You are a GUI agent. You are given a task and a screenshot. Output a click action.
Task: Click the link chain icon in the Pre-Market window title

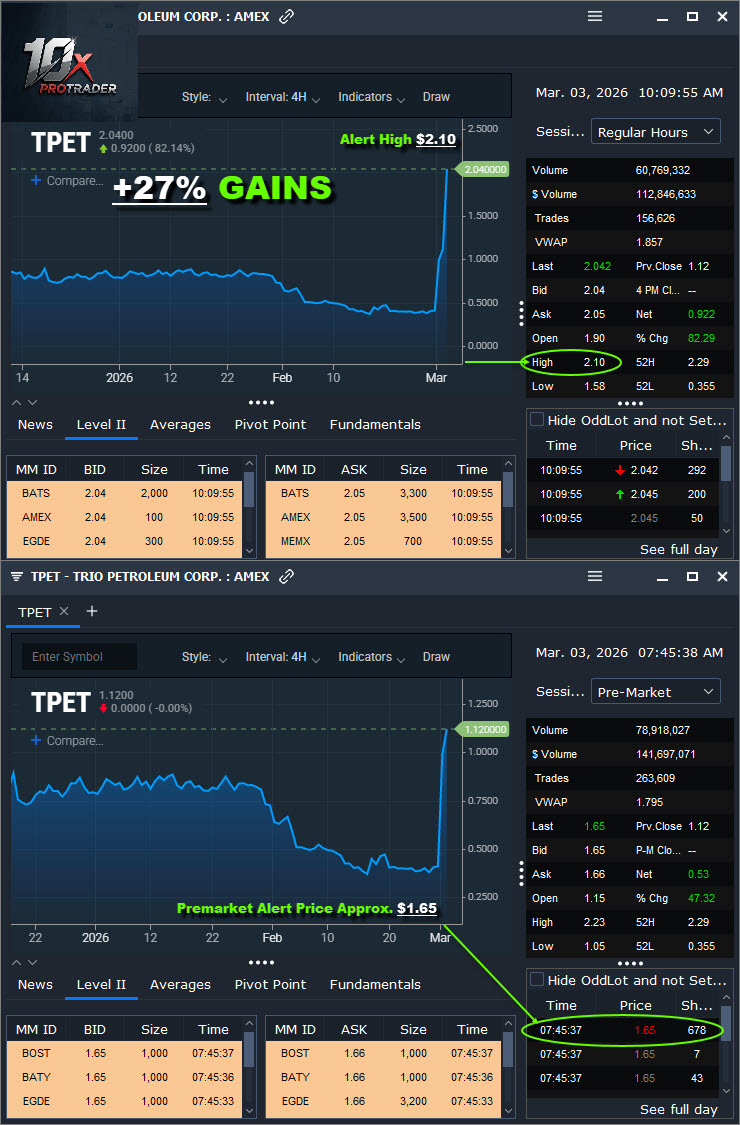pos(287,577)
